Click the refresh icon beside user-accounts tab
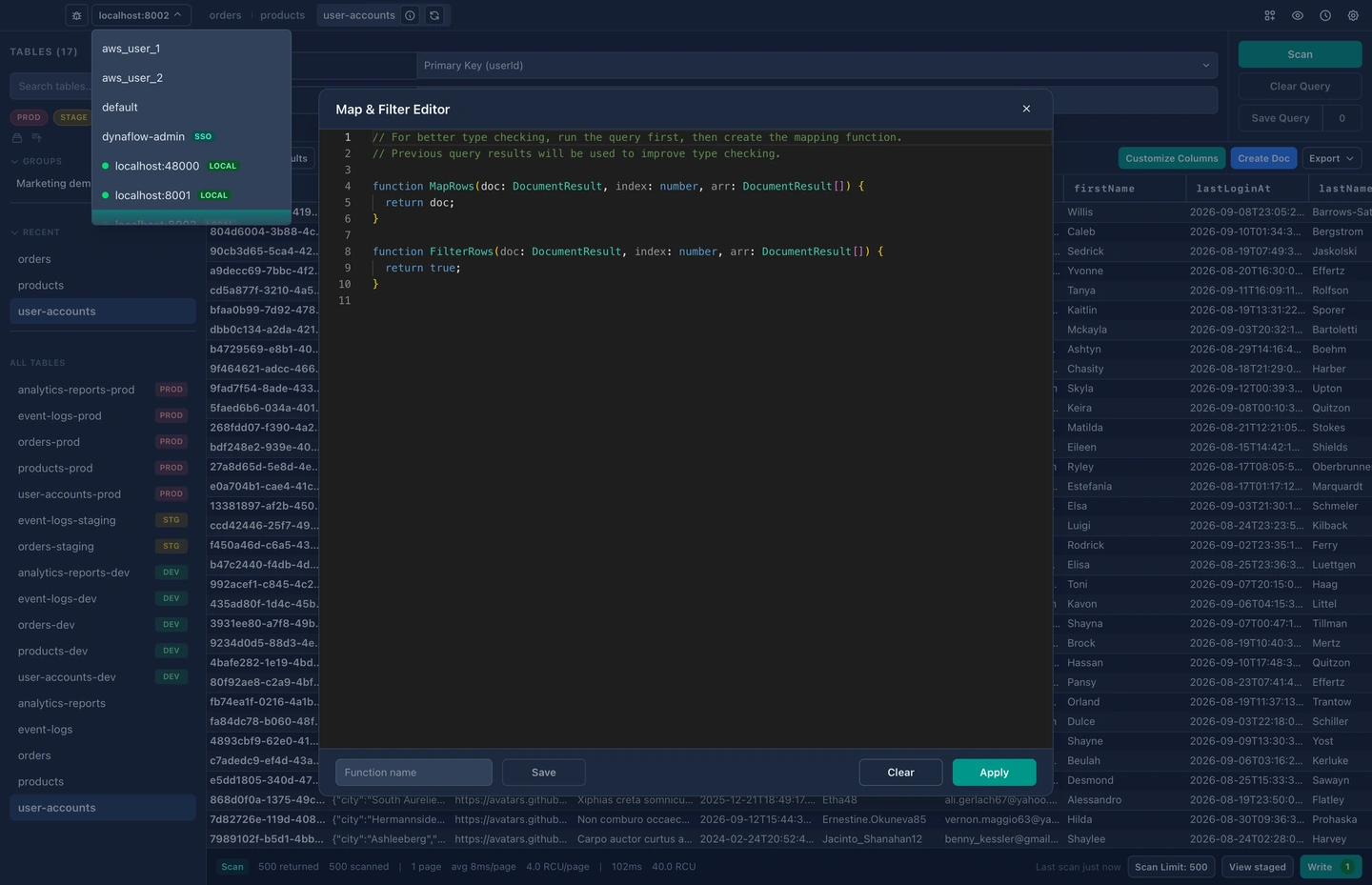Image resolution: width=1372 pixels, height=885 pixels. click(434, 15)
